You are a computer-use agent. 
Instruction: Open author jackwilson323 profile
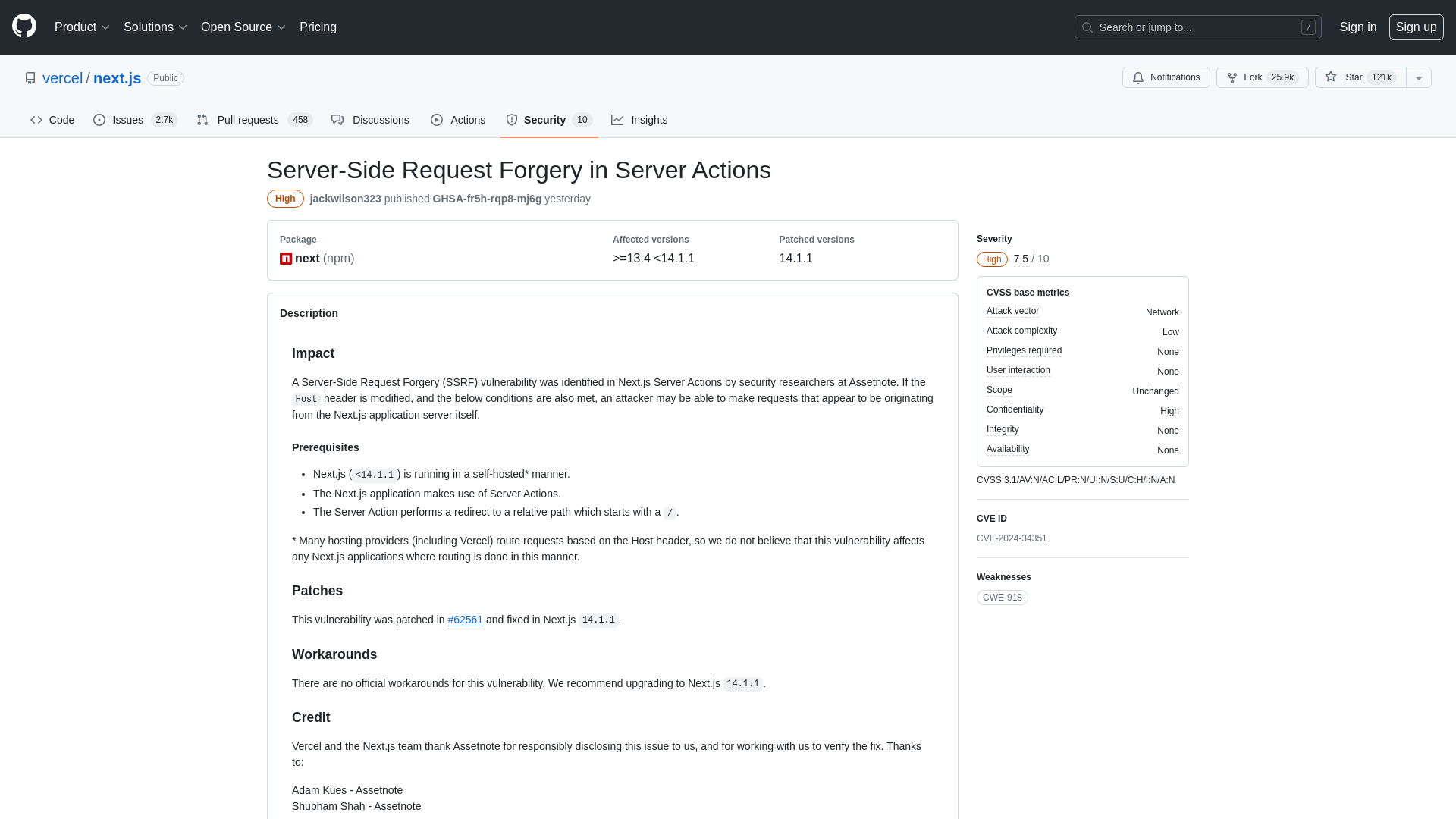345,199
